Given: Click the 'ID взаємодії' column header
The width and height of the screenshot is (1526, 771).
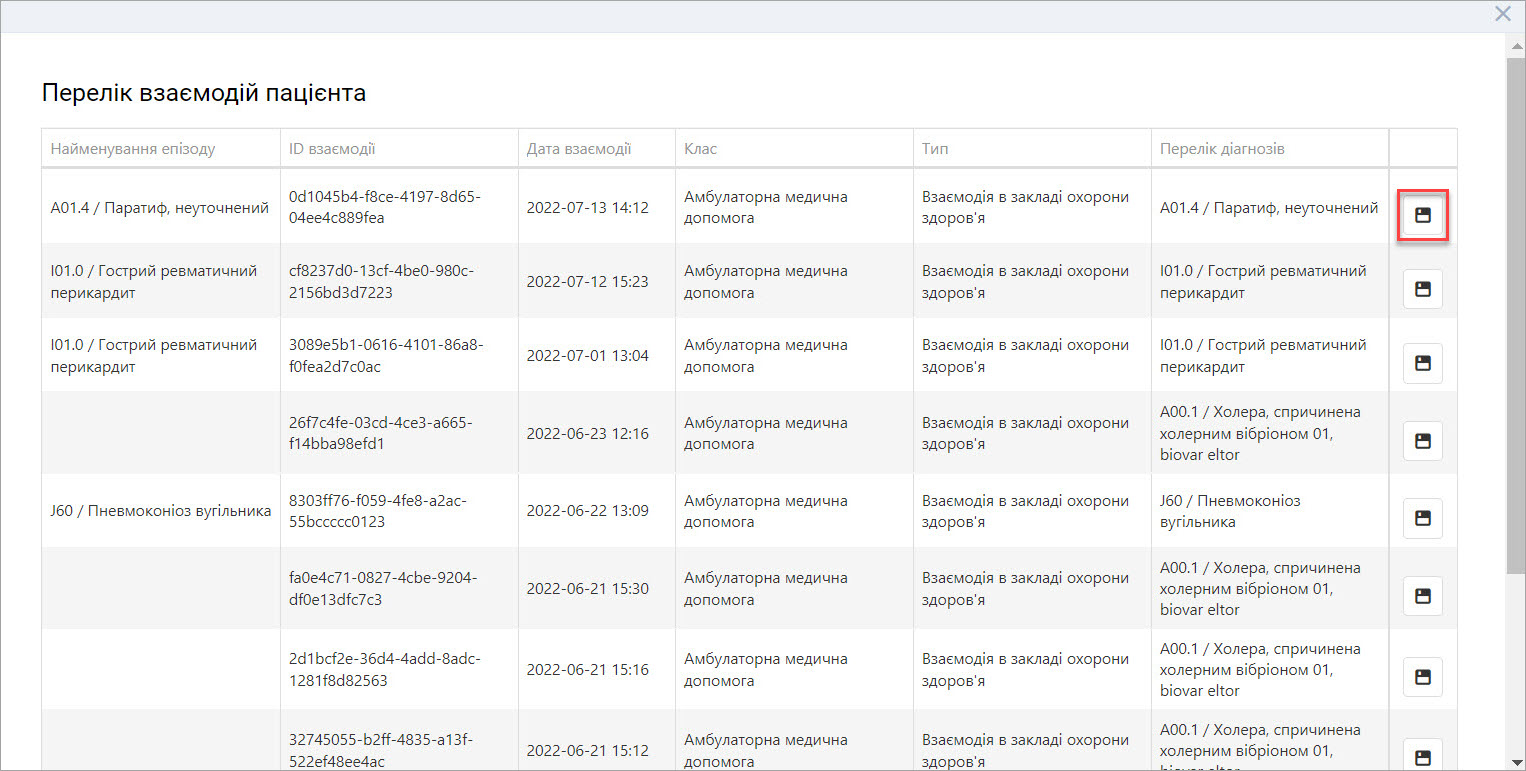Looking at the screenshot, I should coord(332,149).
